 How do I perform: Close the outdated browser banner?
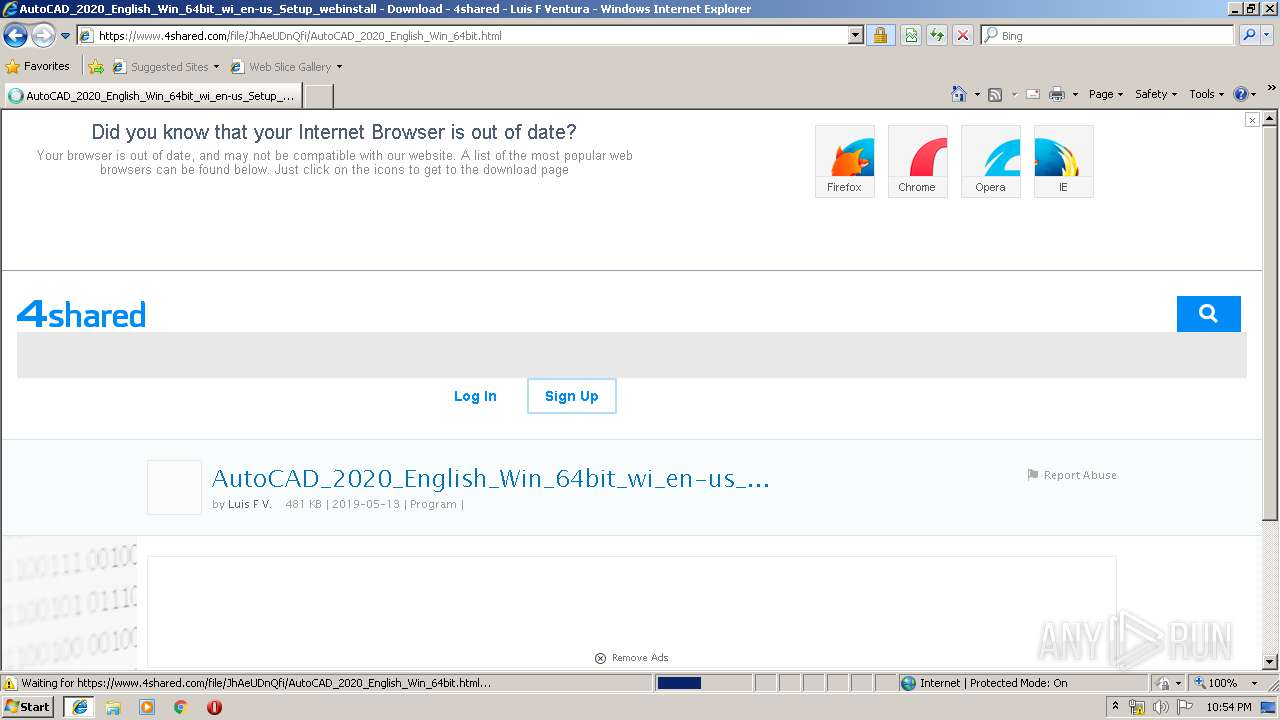pos(1252,120)
